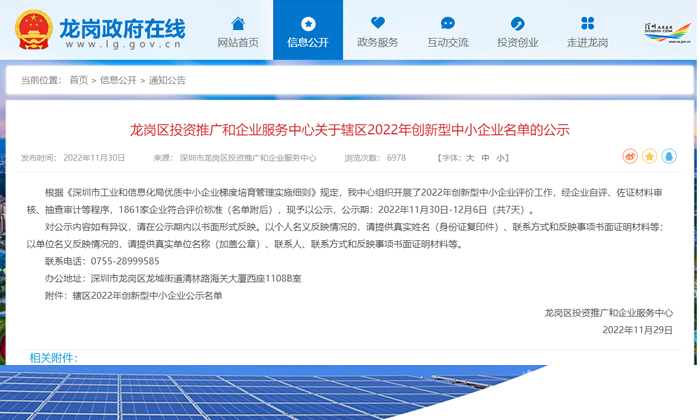Share article to Weibo

630,157
